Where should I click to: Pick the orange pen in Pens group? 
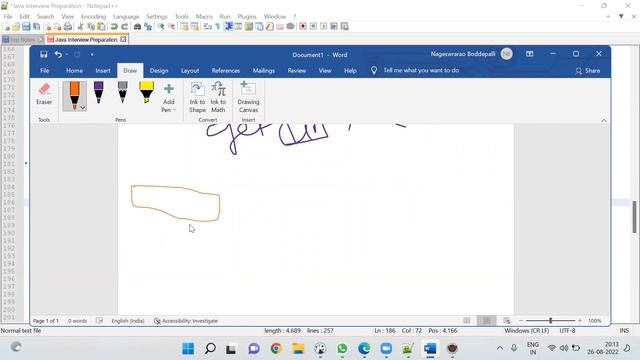point(74,96)
